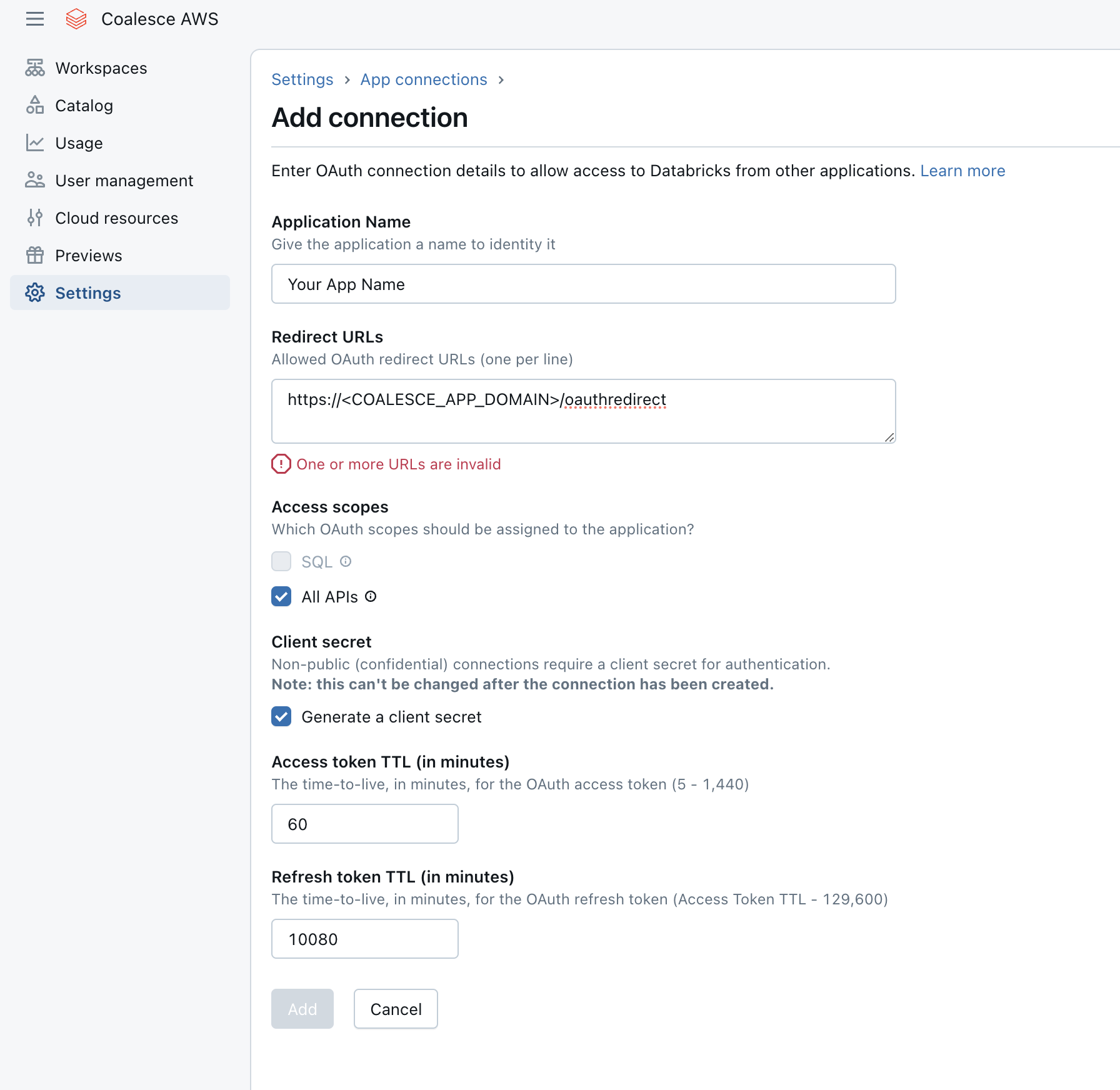This screenshot has height=1090, width=1120.
Task: Uncheck Generate a client secret
Action: [x=281, y=716]
